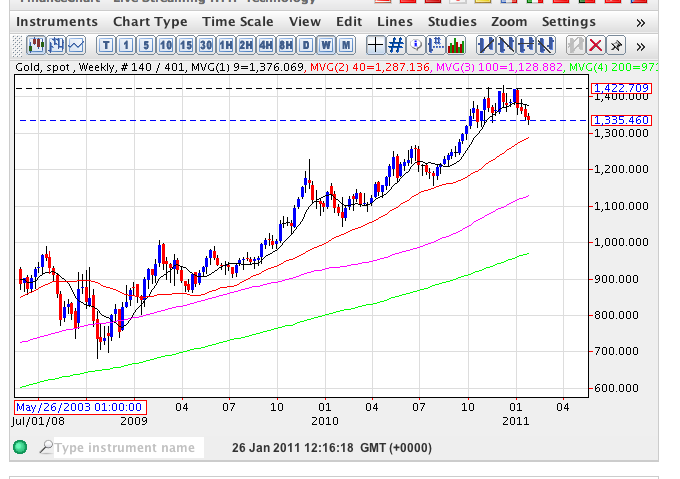Viewport: 680px width, 479px height.
Task: Select the falling line over bars tool
Action: (546, 45)
